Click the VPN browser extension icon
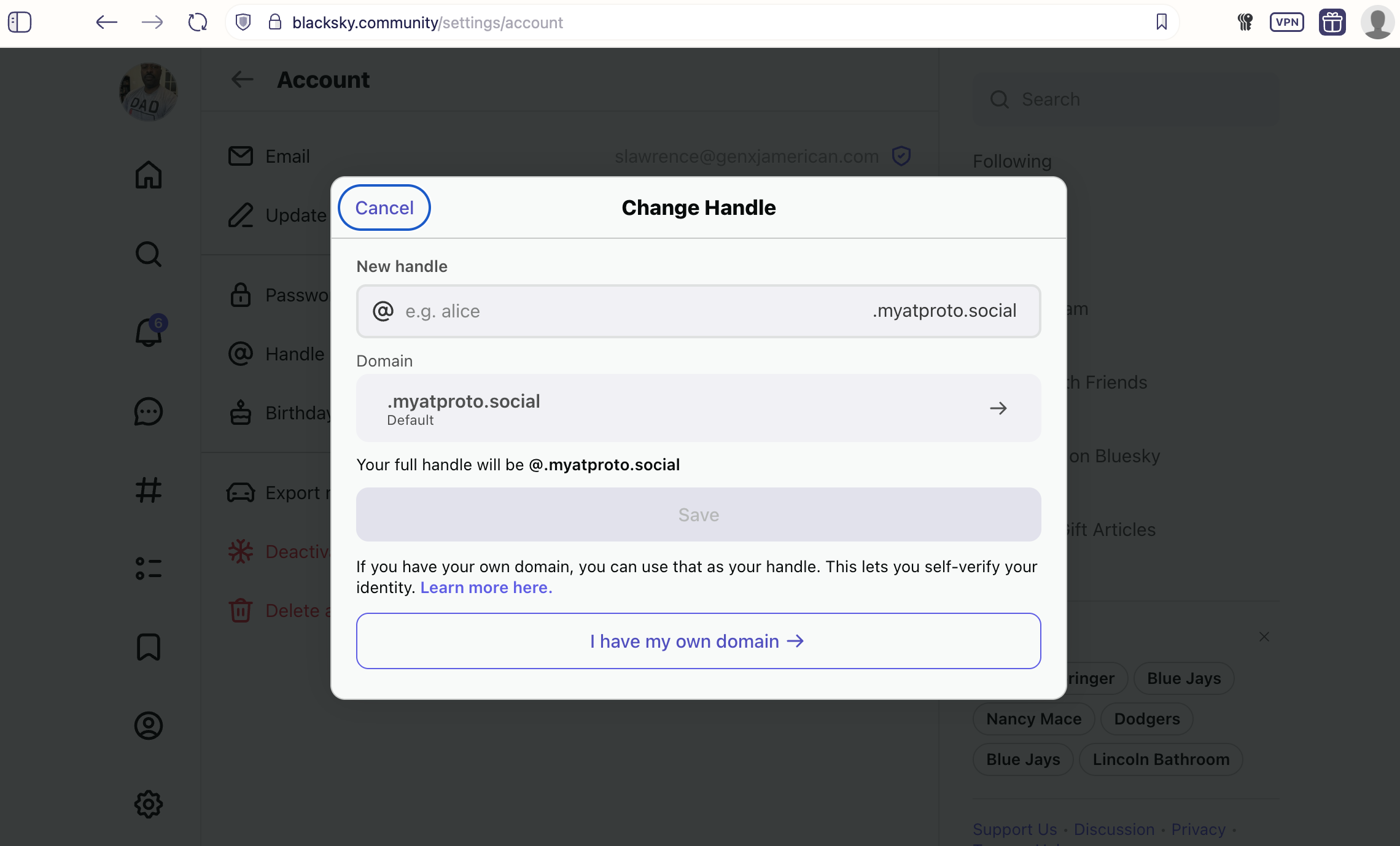 pos(1287,21)
